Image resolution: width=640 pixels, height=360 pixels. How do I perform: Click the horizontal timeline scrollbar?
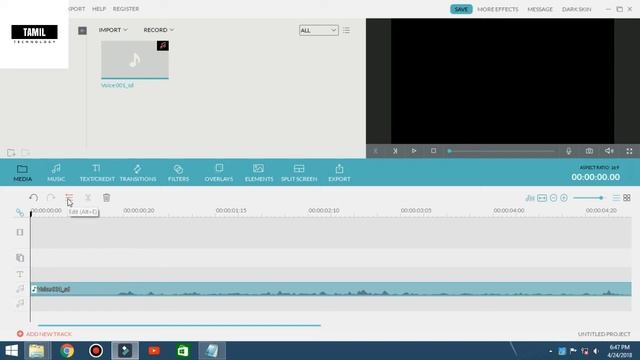click(179, 325)
